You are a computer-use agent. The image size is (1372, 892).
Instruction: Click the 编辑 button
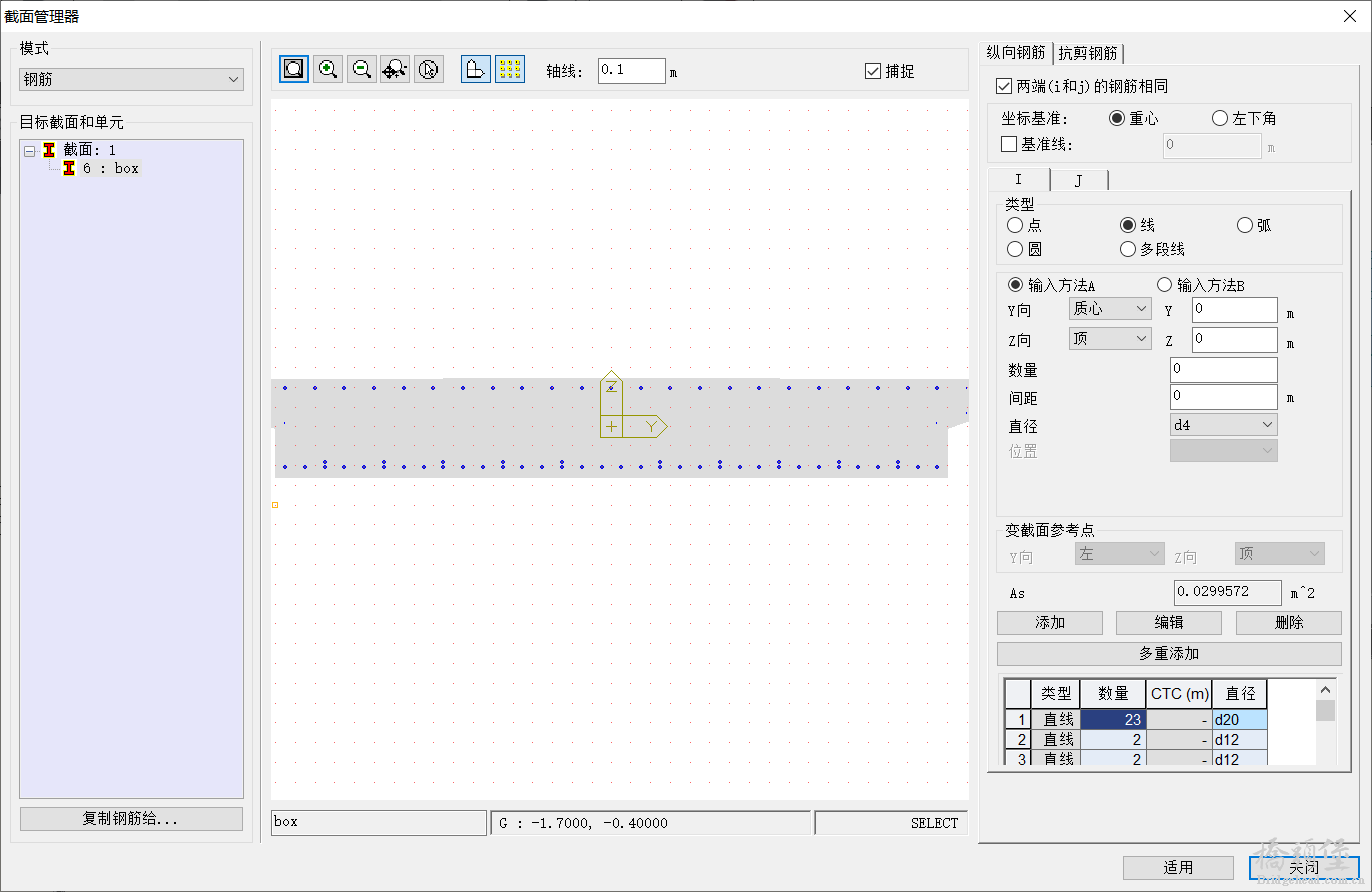1169,623
